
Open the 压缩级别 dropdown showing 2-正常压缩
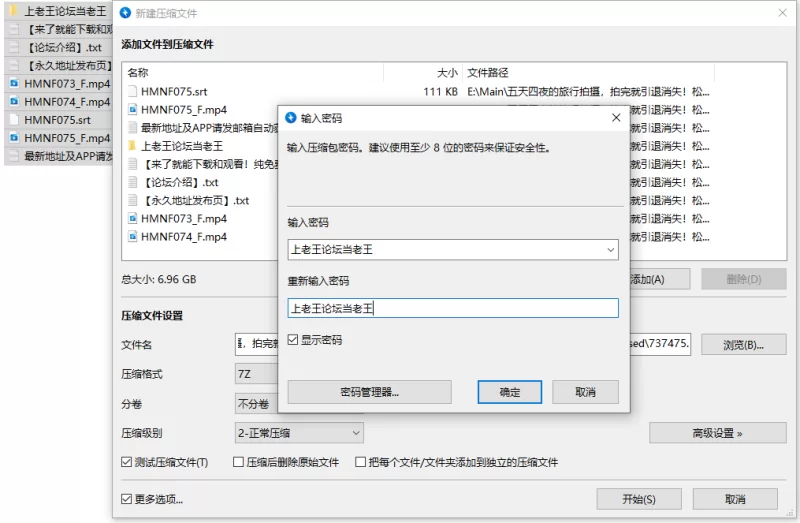coord(299,433)
